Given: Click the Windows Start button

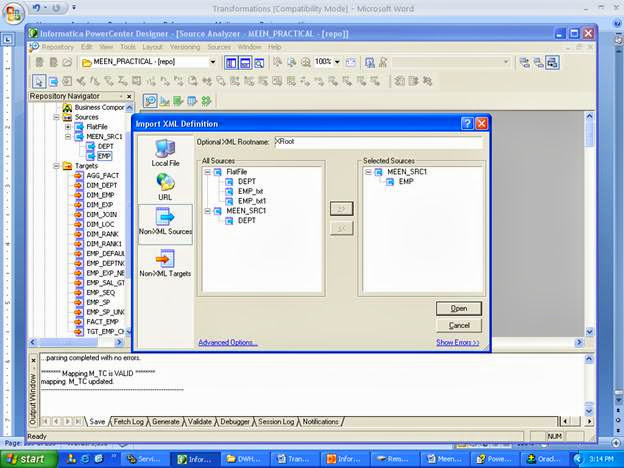Looking at the screenshot, I should (29, 459).
